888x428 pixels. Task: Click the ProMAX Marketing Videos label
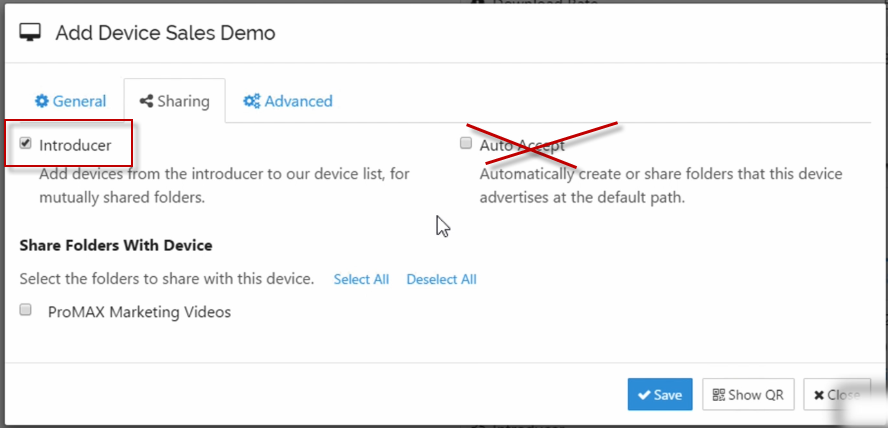click(139, 312)
